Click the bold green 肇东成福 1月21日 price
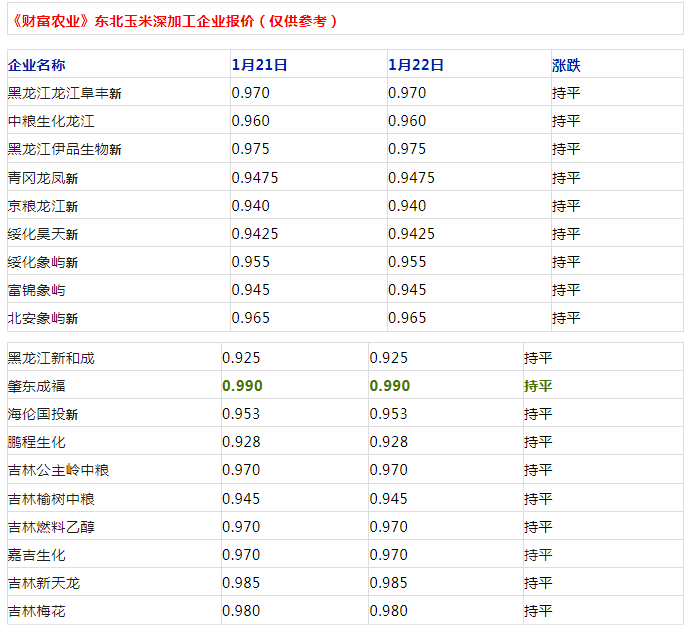Screen dimensions: 689x633 tap(241, 385)
